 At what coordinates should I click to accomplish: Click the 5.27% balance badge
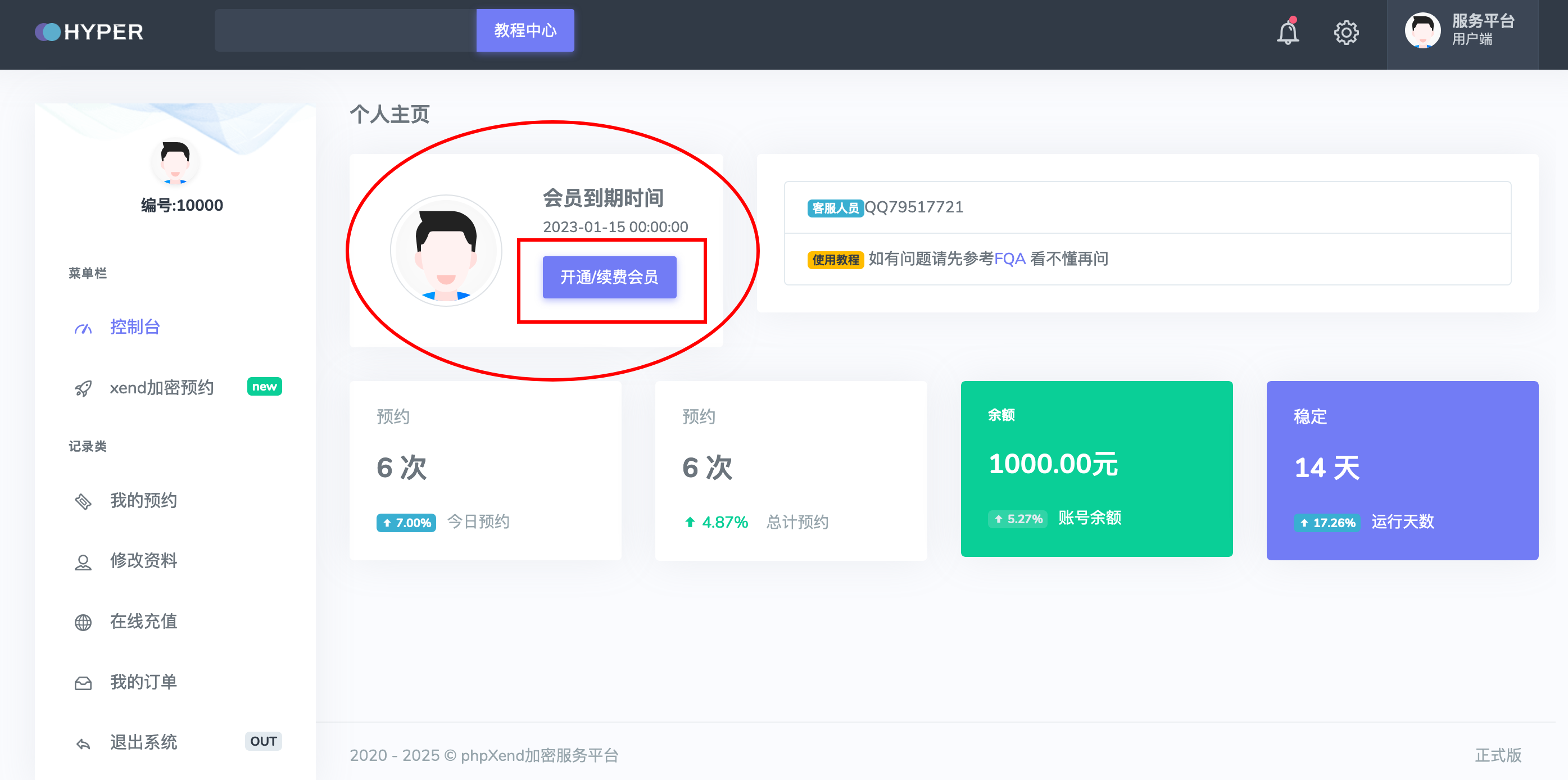(1017, 519)
